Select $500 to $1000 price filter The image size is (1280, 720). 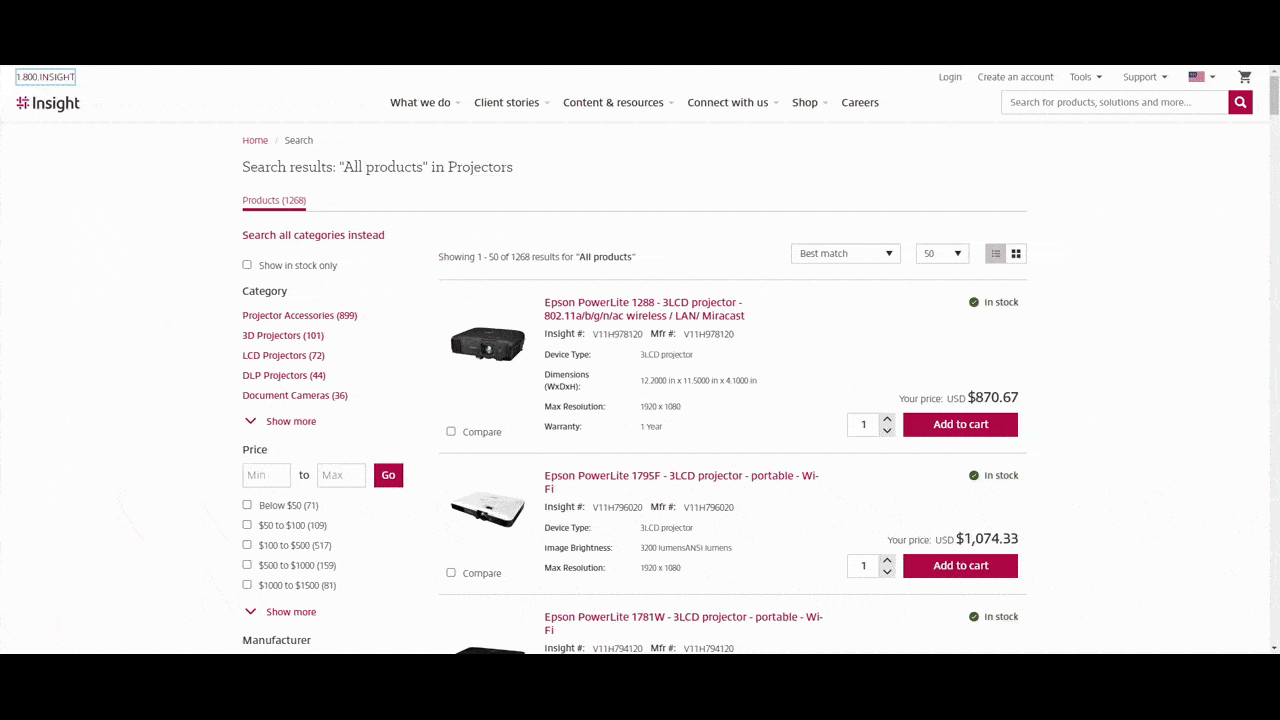[x=247, y=565]
